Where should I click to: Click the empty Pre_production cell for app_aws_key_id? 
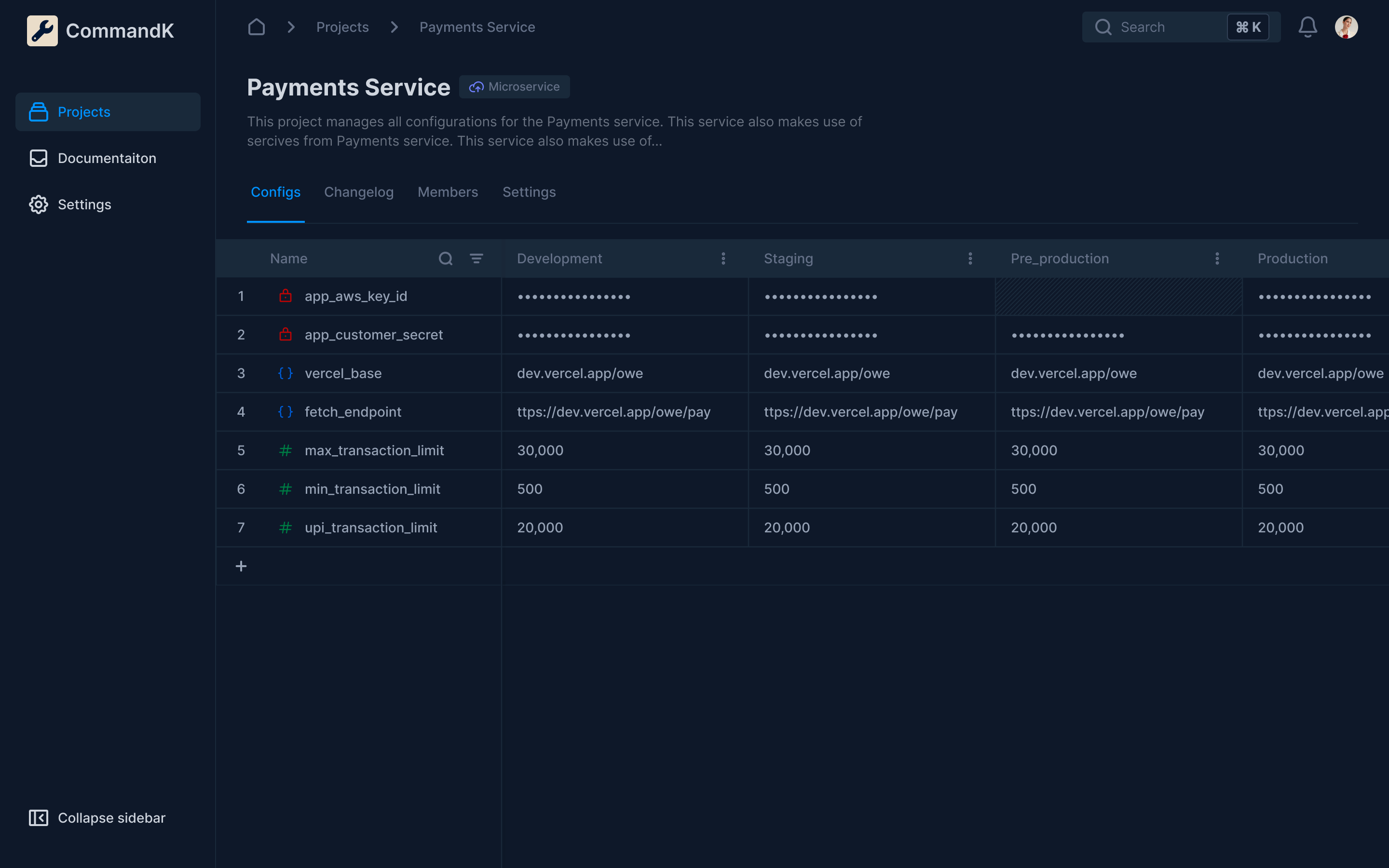tap(1118, 296)
